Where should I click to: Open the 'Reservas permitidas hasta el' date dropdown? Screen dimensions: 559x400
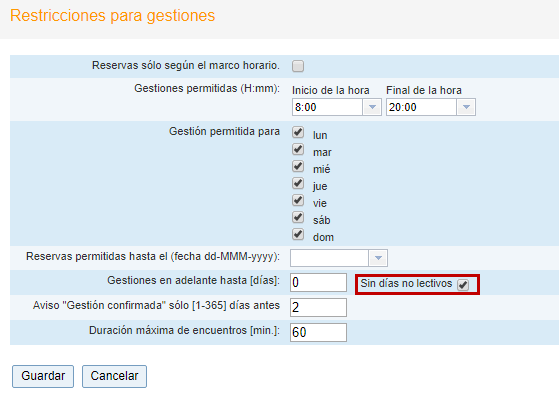pyautogui.click(x=378, y=258)
